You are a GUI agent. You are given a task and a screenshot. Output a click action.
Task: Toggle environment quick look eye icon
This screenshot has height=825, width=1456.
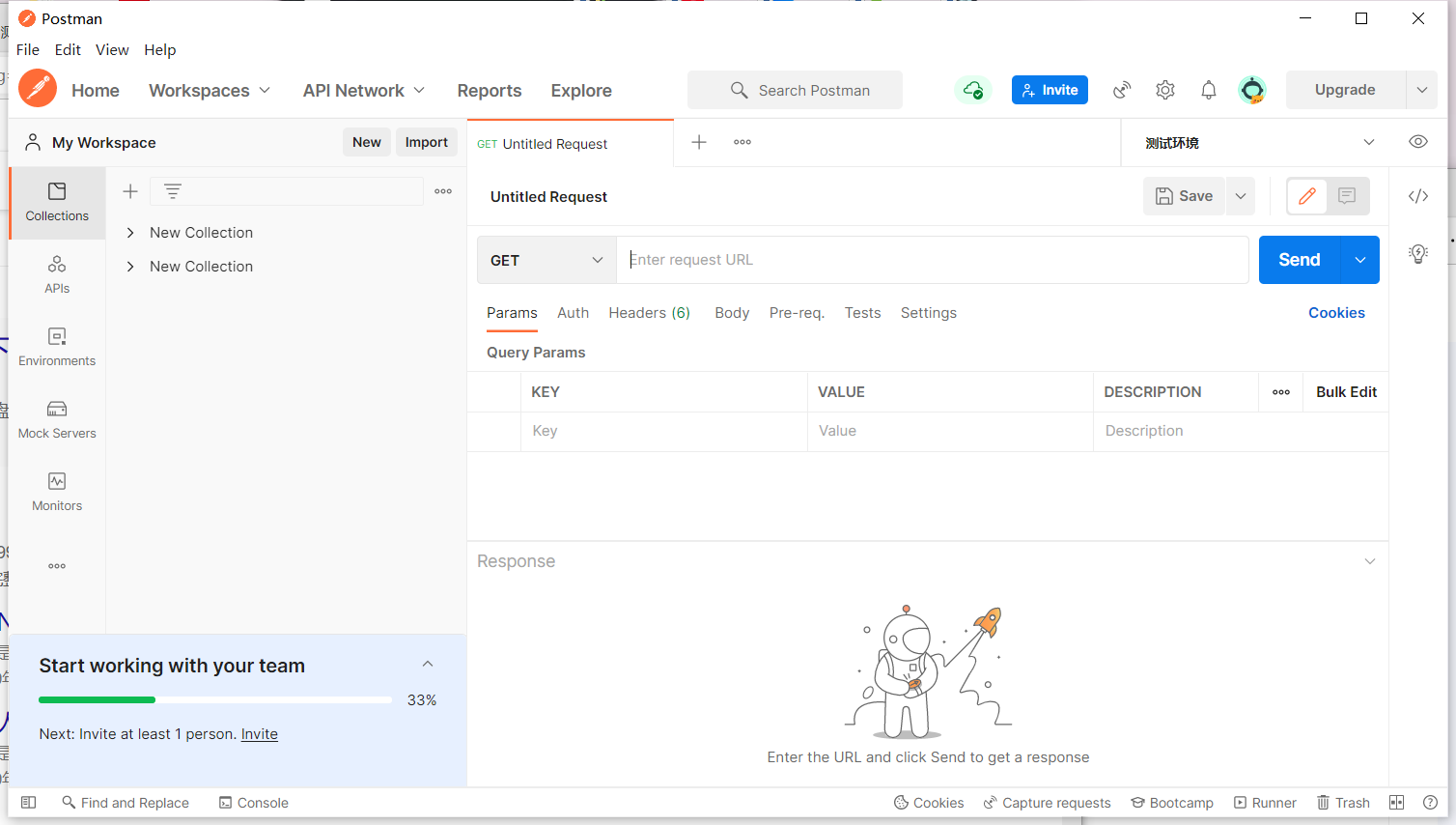point(1418,142)
